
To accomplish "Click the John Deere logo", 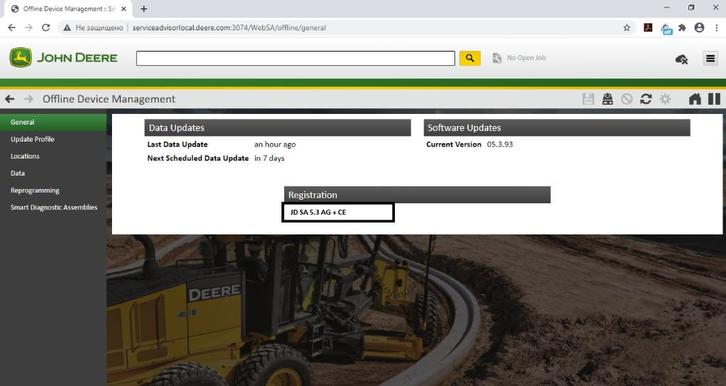I will pyautogui.click(x=63, y=58).
